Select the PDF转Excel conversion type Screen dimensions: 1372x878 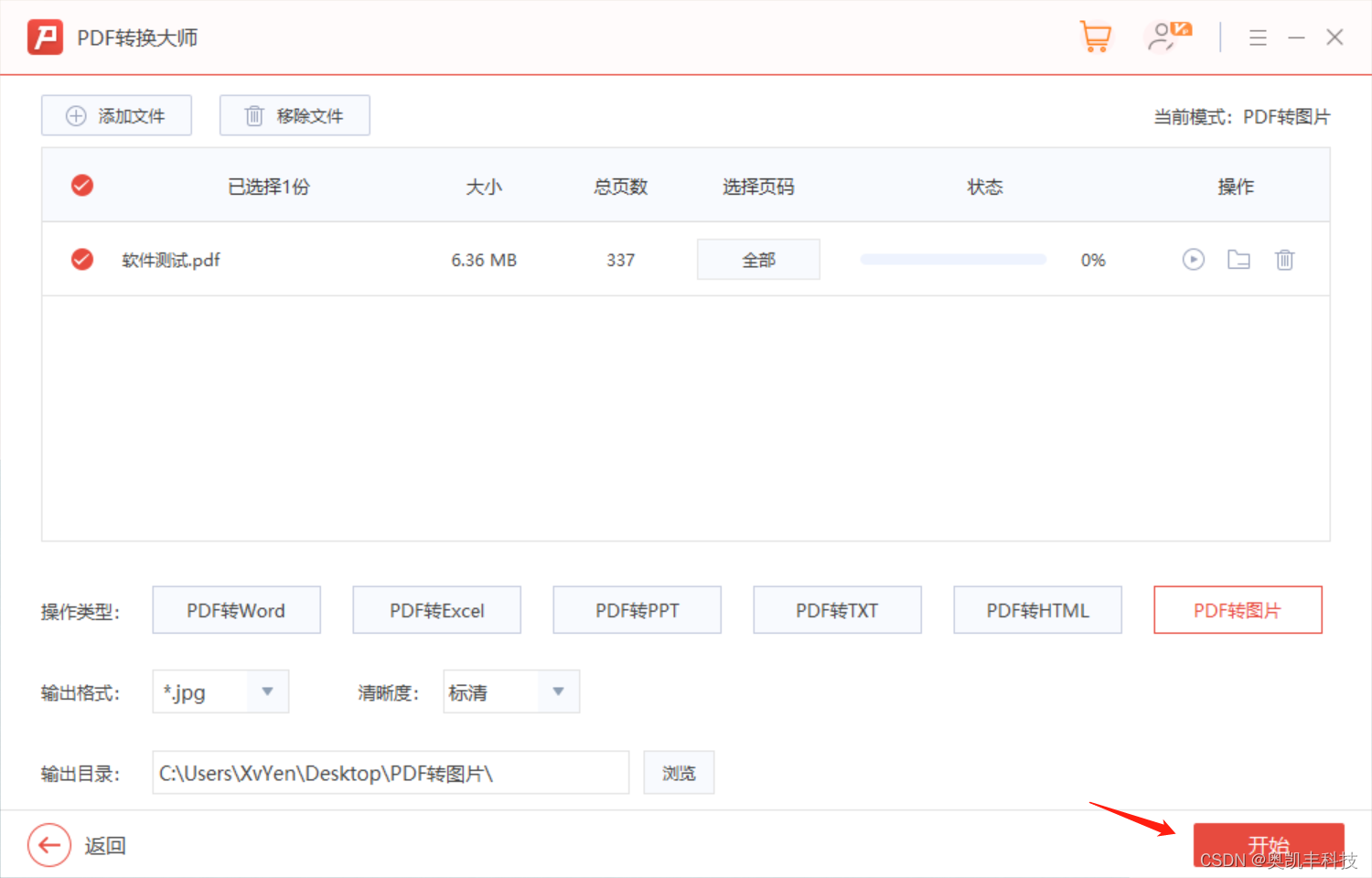coord(437,610)
